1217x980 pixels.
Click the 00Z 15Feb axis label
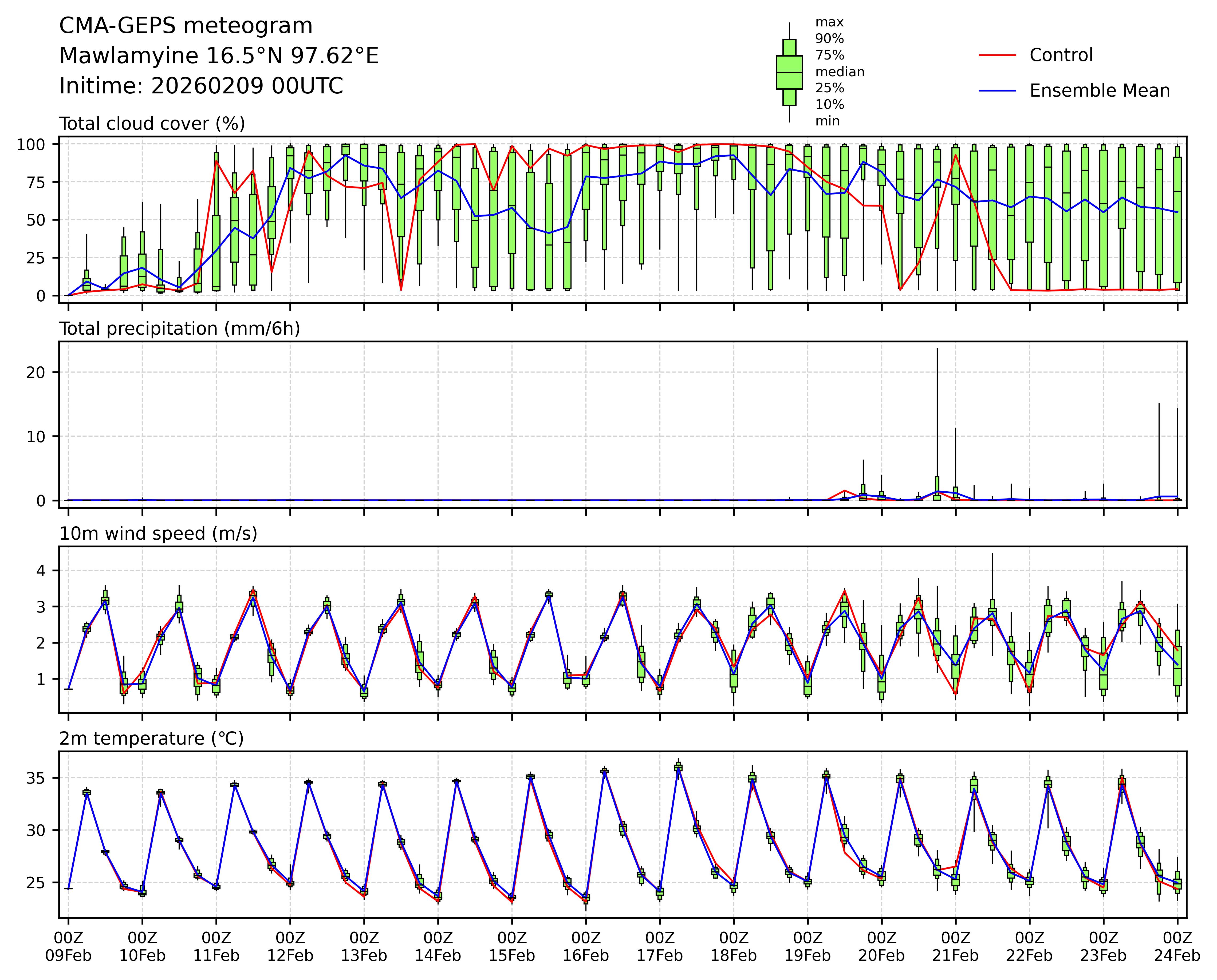(x=512, y=947)
